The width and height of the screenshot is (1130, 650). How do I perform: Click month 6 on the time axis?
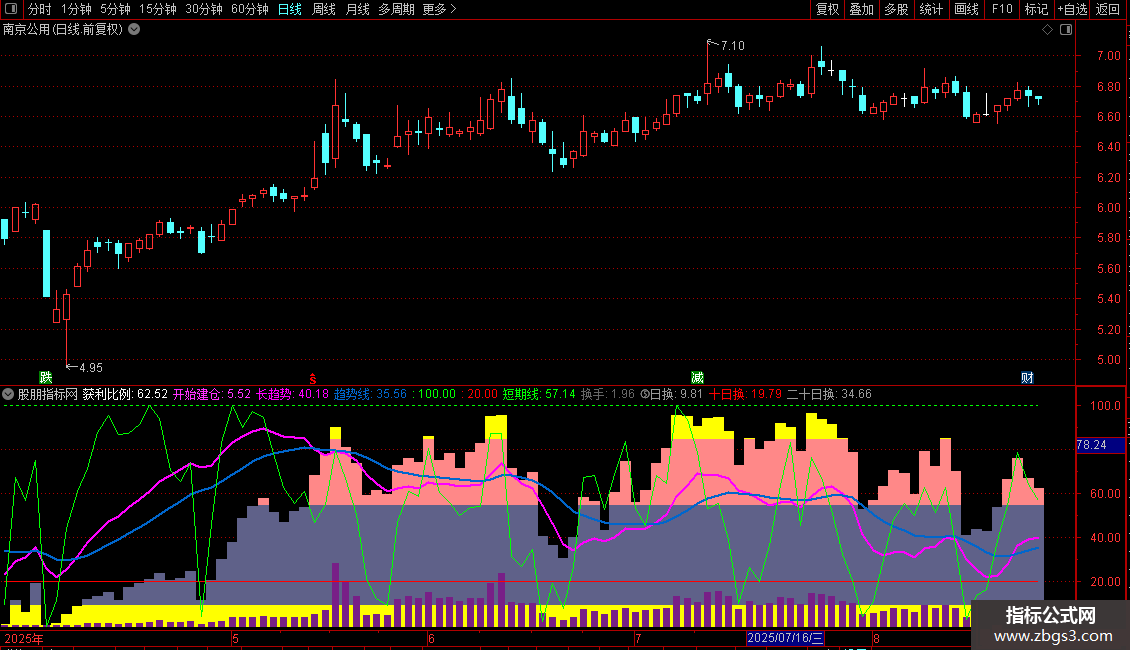click(x=431, y=638)
